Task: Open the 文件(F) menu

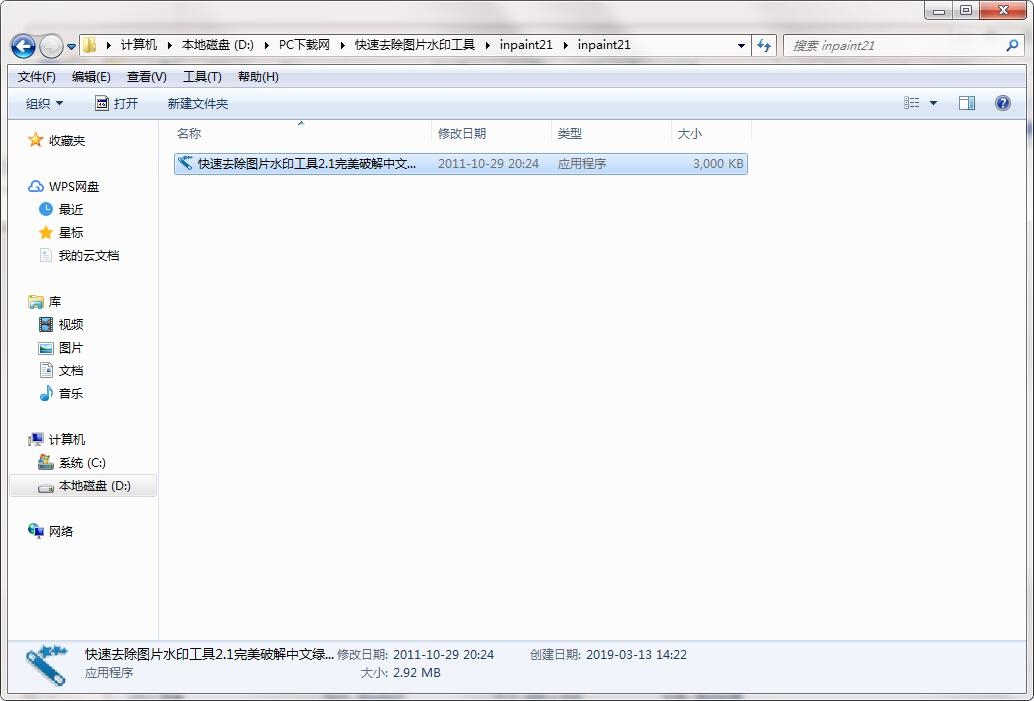Action: pos(36,76)
